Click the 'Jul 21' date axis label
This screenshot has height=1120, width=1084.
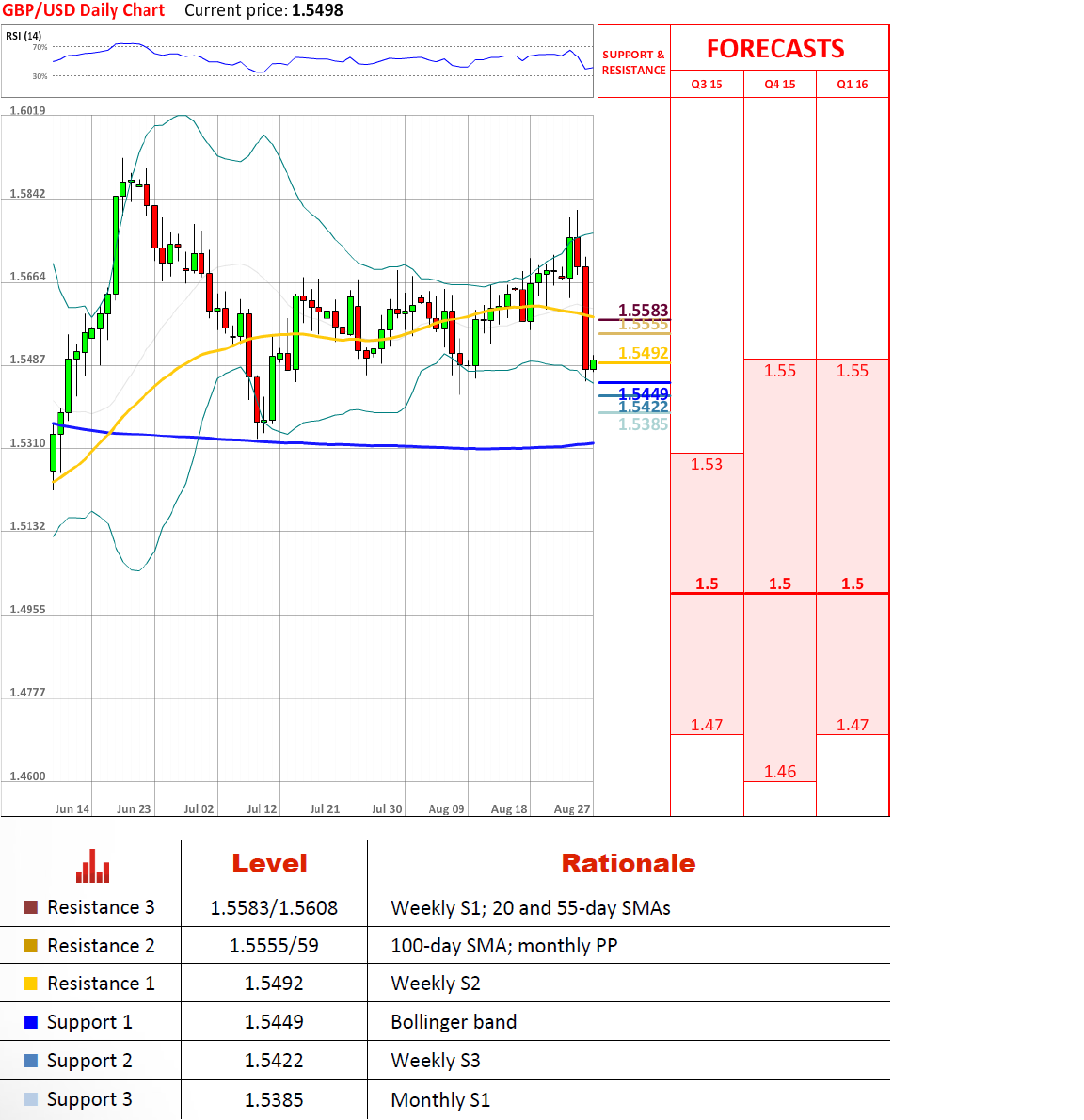coord(325,808)
